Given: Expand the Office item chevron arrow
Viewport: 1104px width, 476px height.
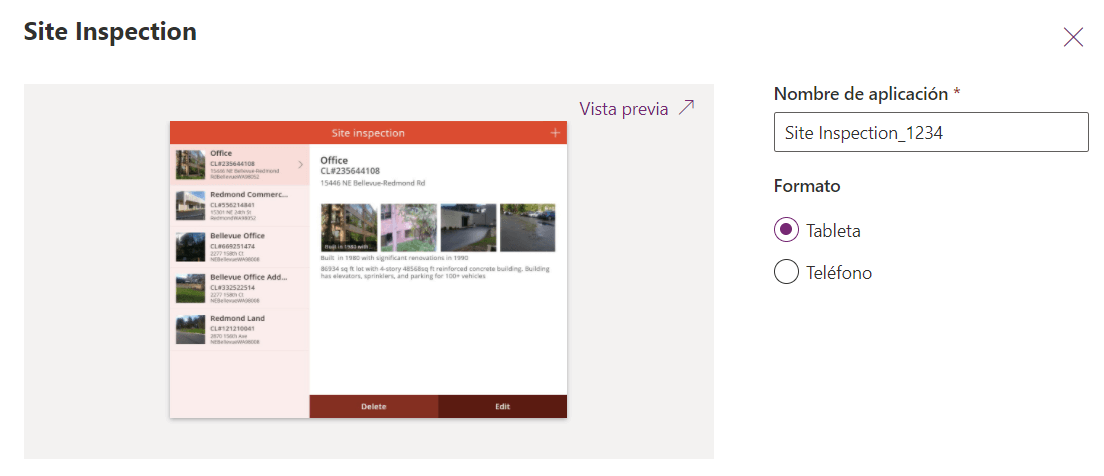Looking at the screenshot, I should coord(300,164).
